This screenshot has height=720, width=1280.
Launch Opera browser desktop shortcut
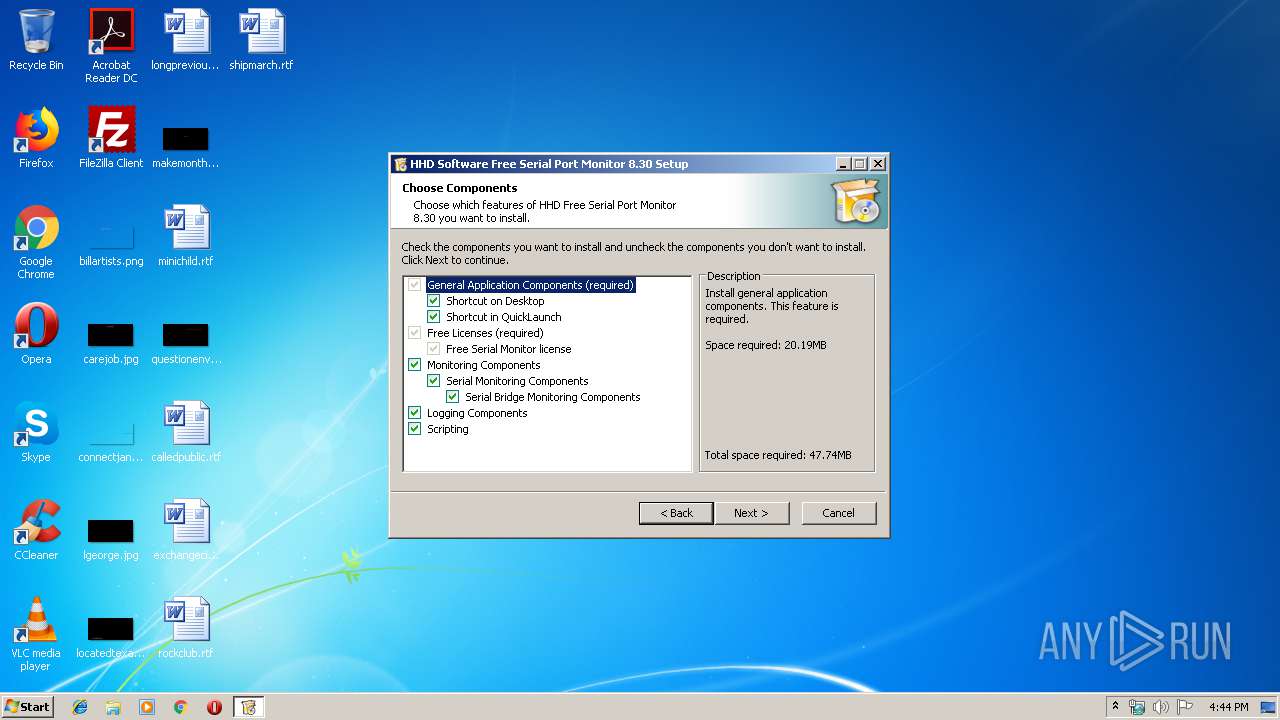pyautogui.click(x=36, y=334)
